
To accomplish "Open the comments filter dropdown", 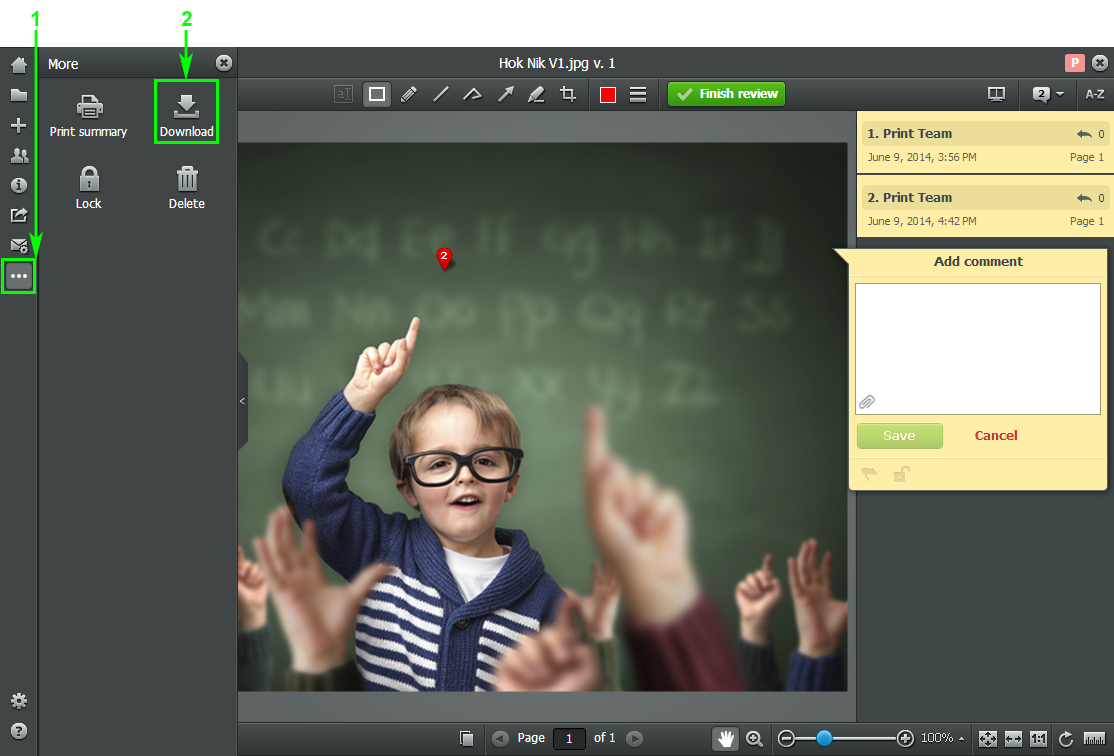I will pos(1048,94).
